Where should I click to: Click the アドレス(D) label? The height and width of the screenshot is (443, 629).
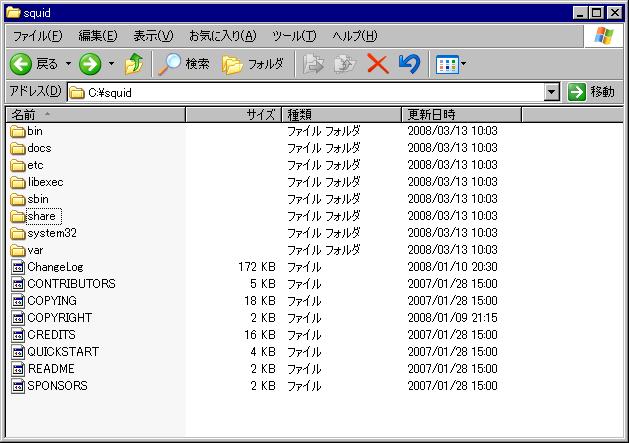pyautogui.click(x=35, y=91)
